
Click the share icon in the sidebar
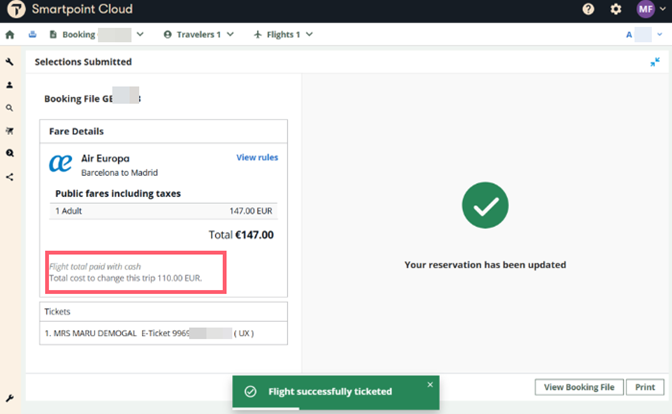coord(10,177)
